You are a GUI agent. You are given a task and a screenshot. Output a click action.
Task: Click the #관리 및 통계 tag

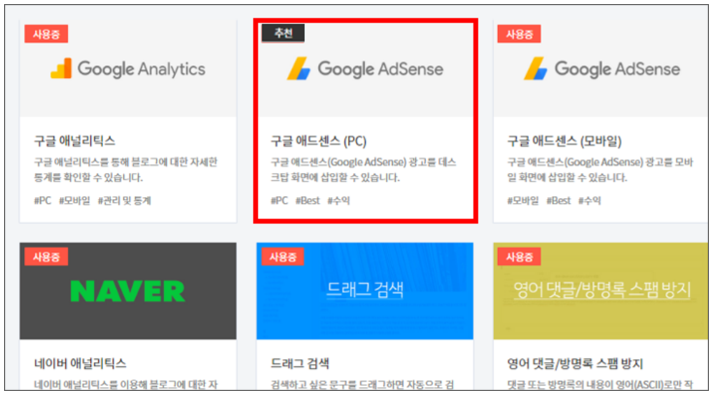point(124,201)
